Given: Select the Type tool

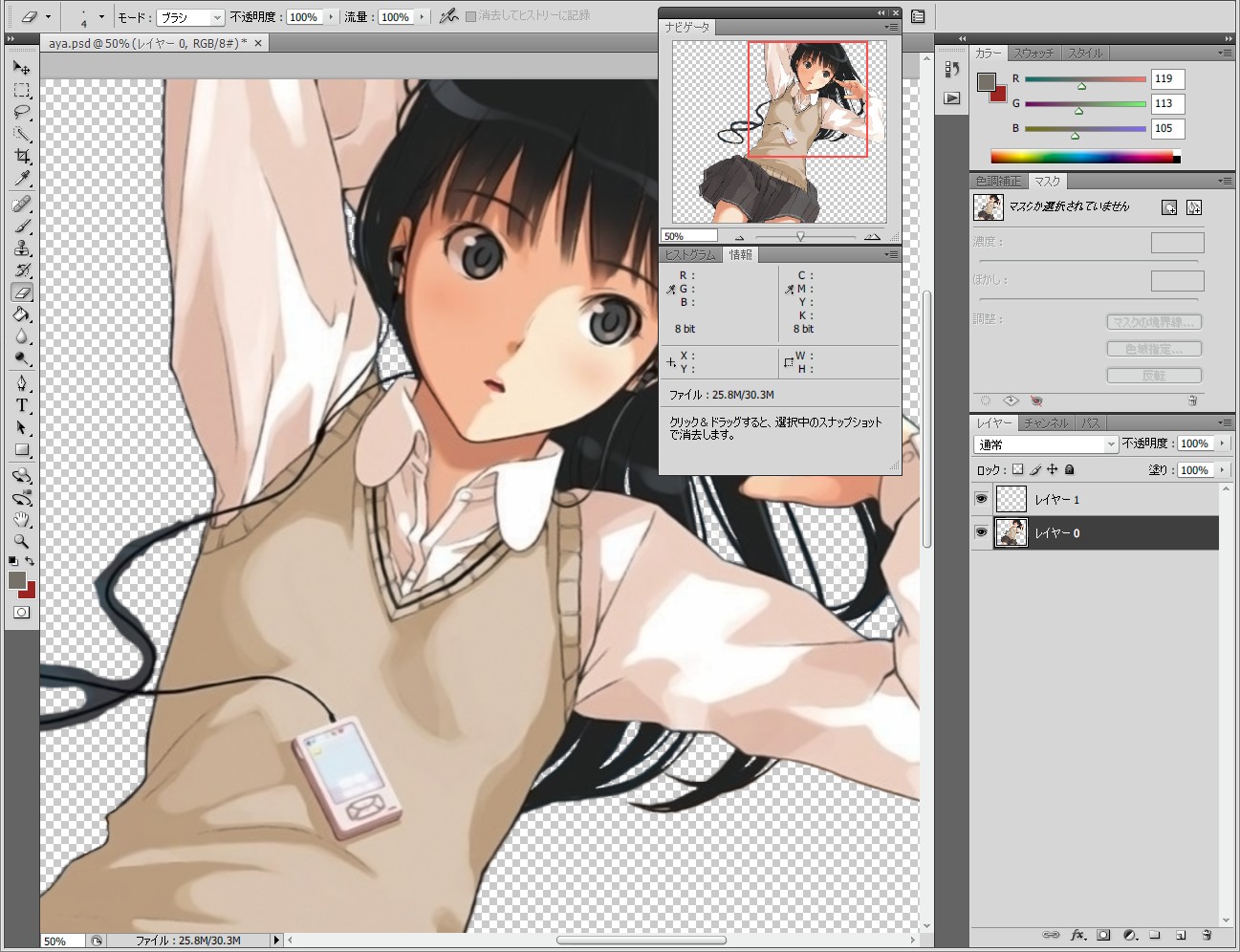Looking at the screenshot, I should [x=22, y=406].
